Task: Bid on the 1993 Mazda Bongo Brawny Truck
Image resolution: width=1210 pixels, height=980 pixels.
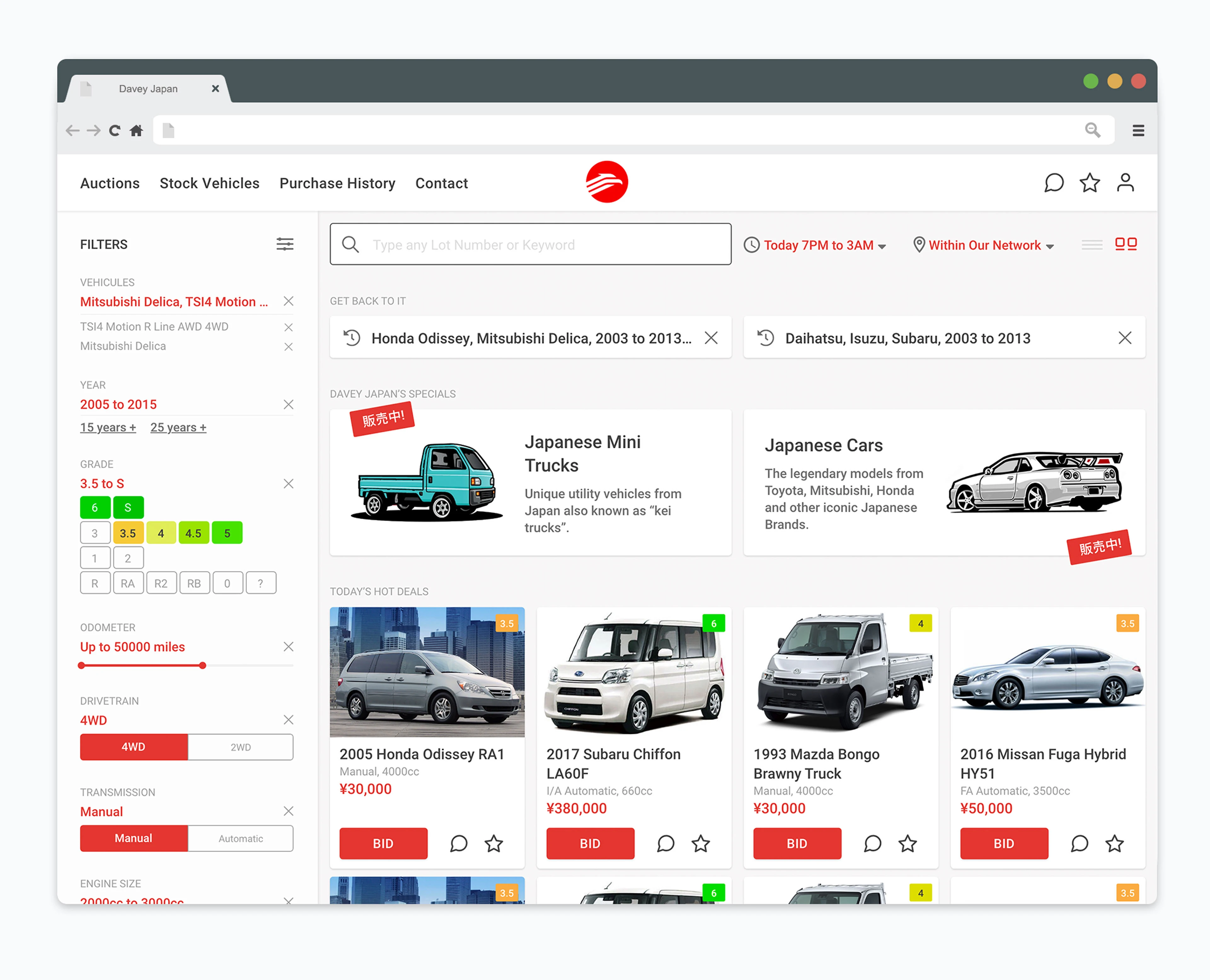Action: coord(797,843)
